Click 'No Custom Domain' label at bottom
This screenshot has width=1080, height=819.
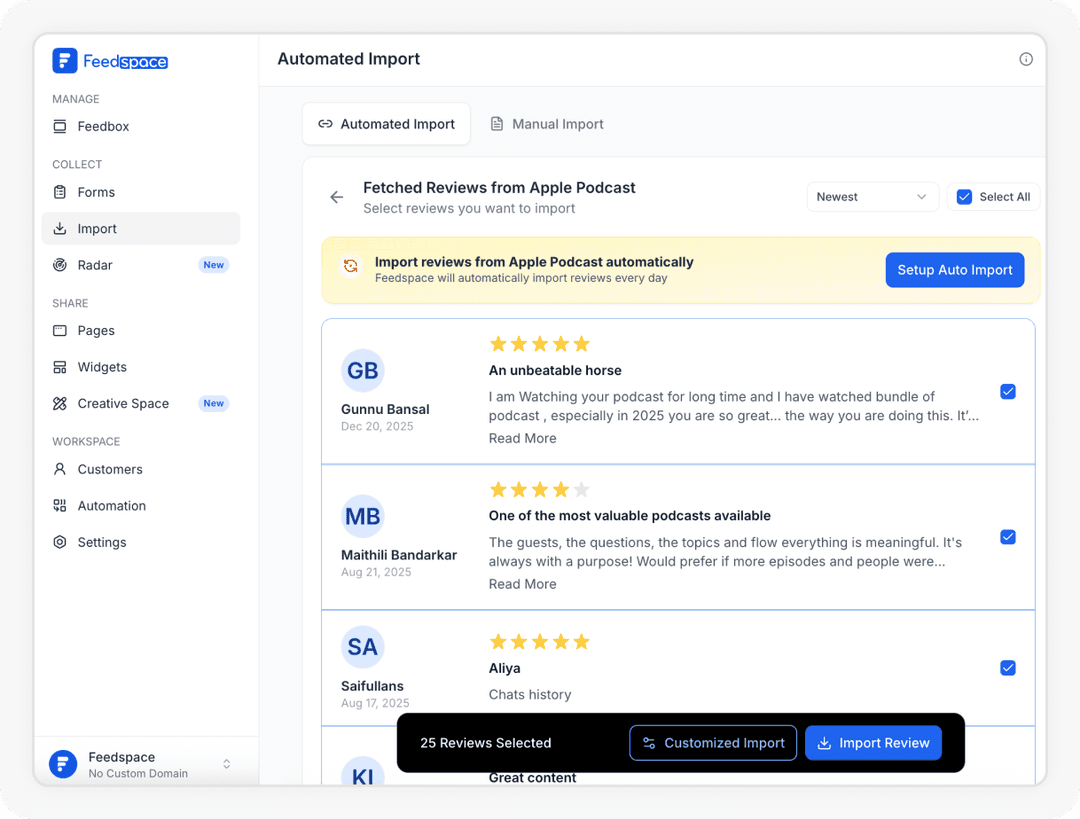(x=138, y=774)
